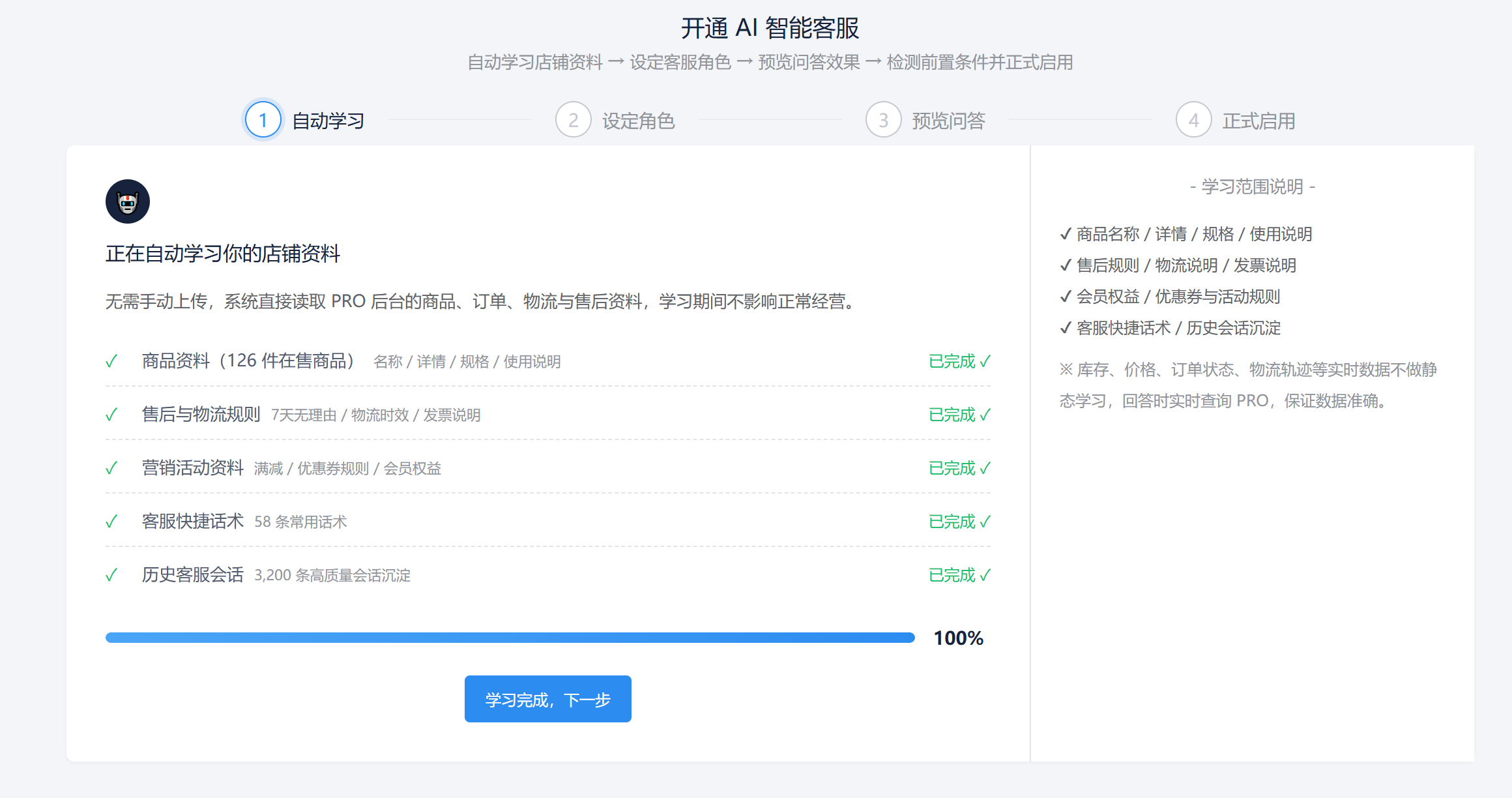Click sidebar item 客服快捷话术 / 历史会话沉淀

1170,328
